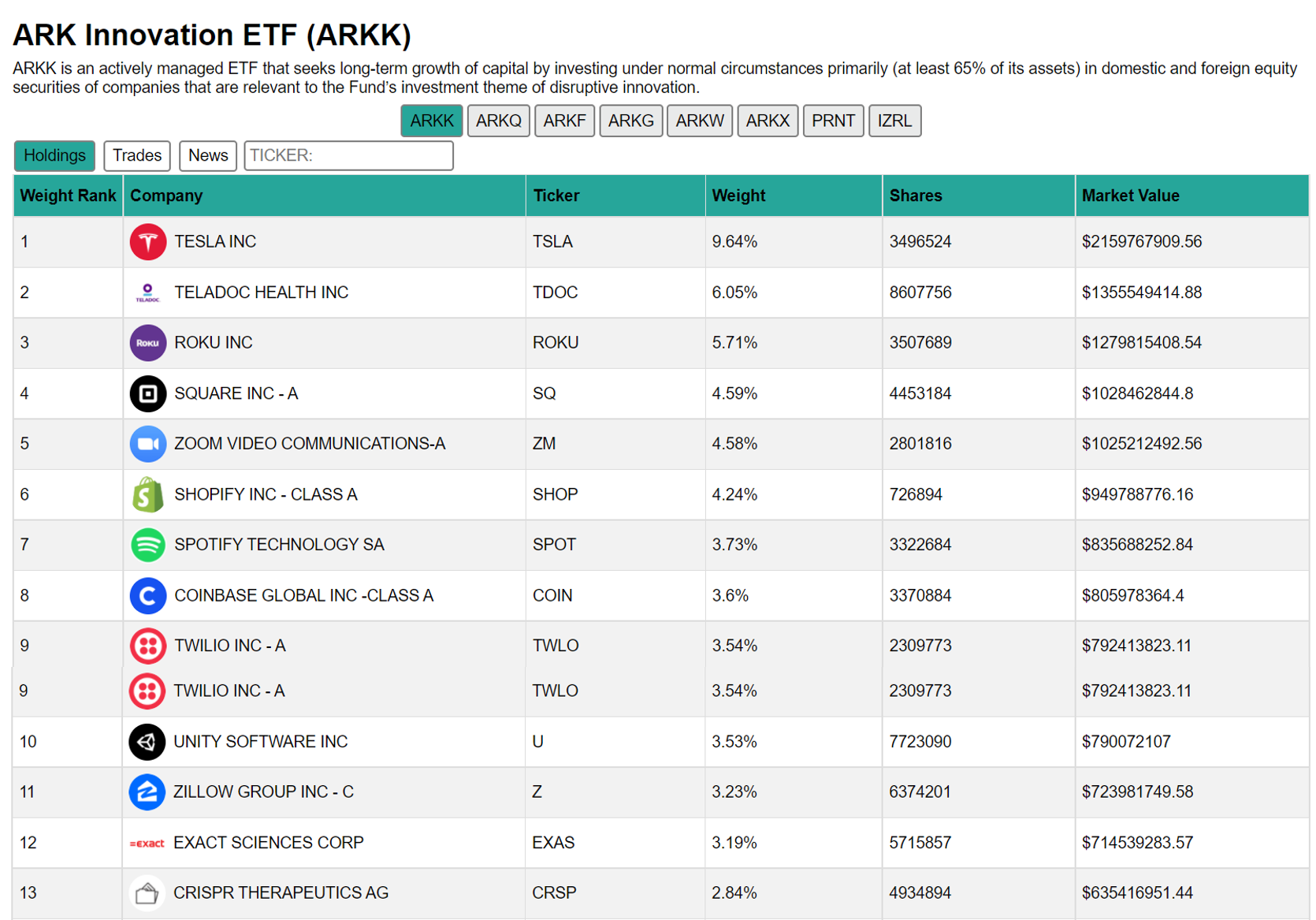This screenshot has width=1316, height=920.
Task: Click the Coinbase logo icon
Action: click(x=147, y=596)
